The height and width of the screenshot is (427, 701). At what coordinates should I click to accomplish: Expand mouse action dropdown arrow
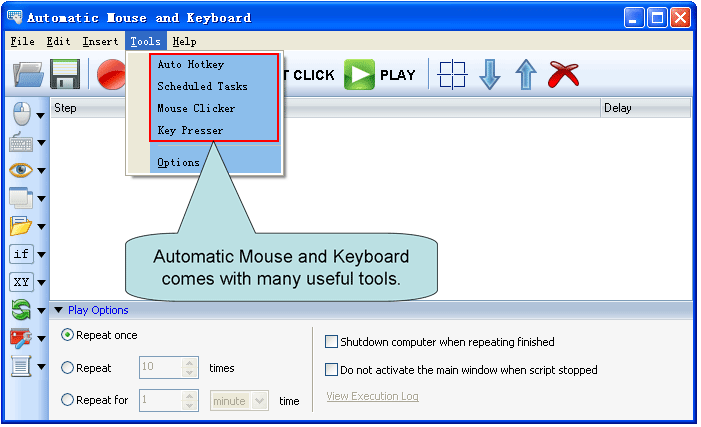point(41,116)
